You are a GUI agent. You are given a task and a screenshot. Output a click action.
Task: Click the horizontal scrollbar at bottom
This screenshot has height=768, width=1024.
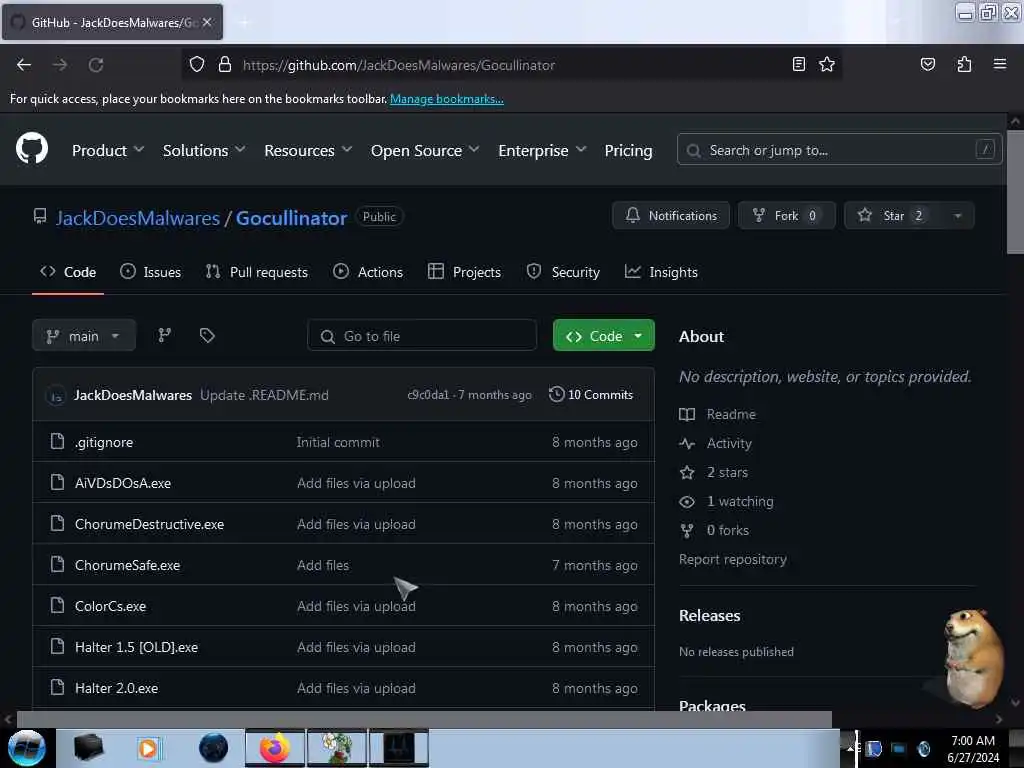pyautogui.click(x=424, y=719)
